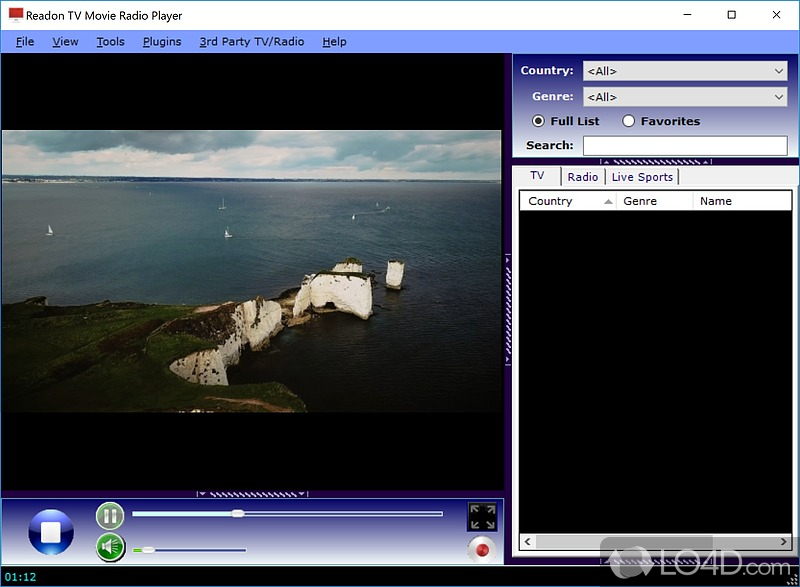Click the blue Stop playback button
Screen dimensions: 800x587
coord(51,532)
